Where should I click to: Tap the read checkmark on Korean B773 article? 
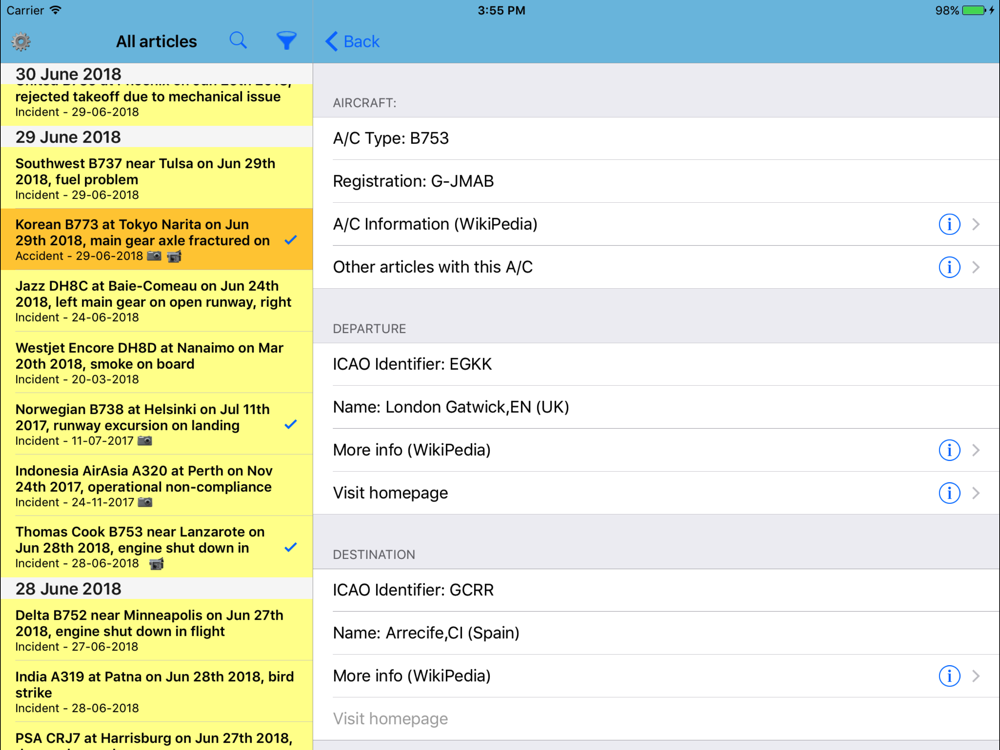tap(291, 240)
